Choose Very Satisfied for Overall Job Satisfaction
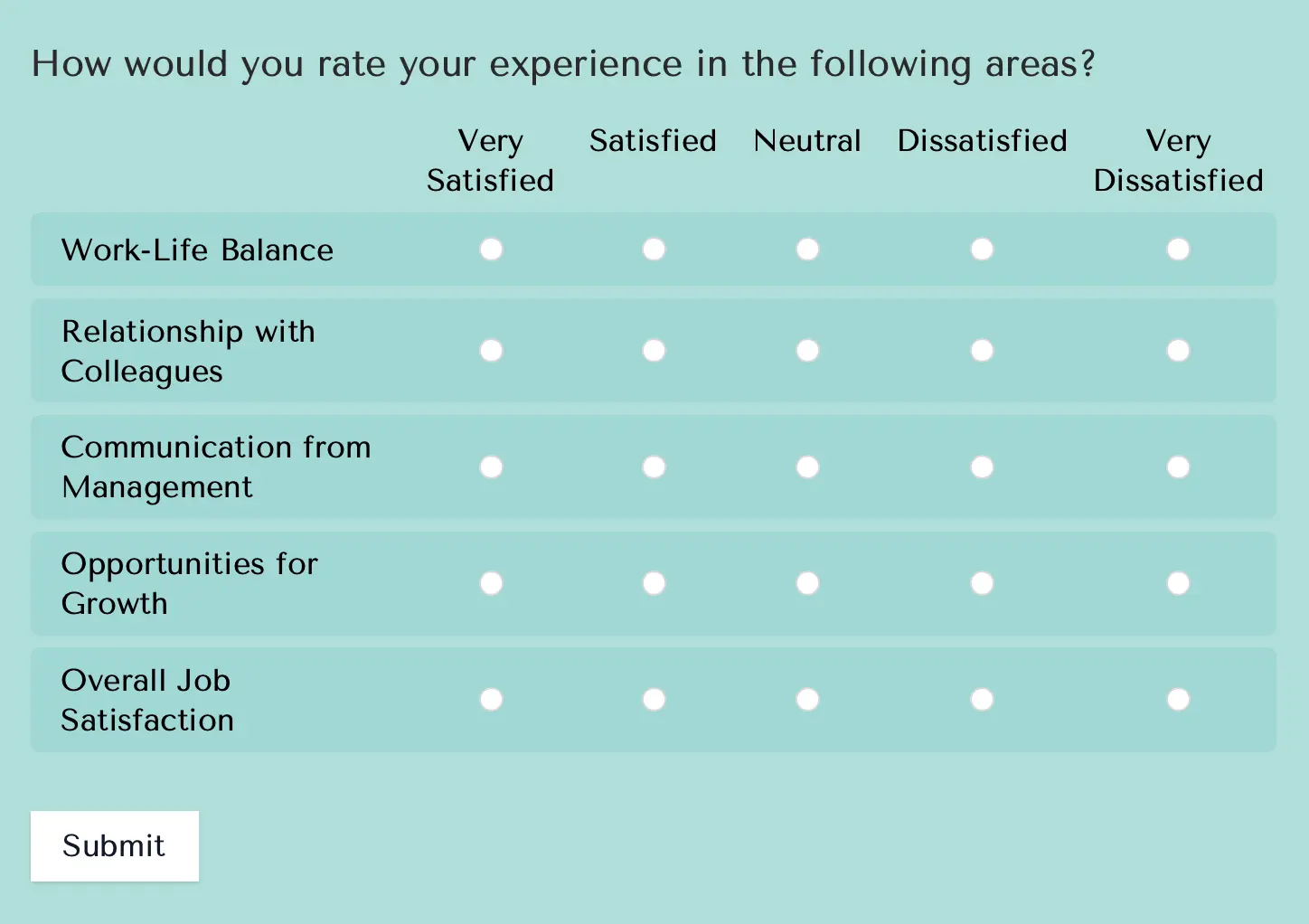 (491, 700)
